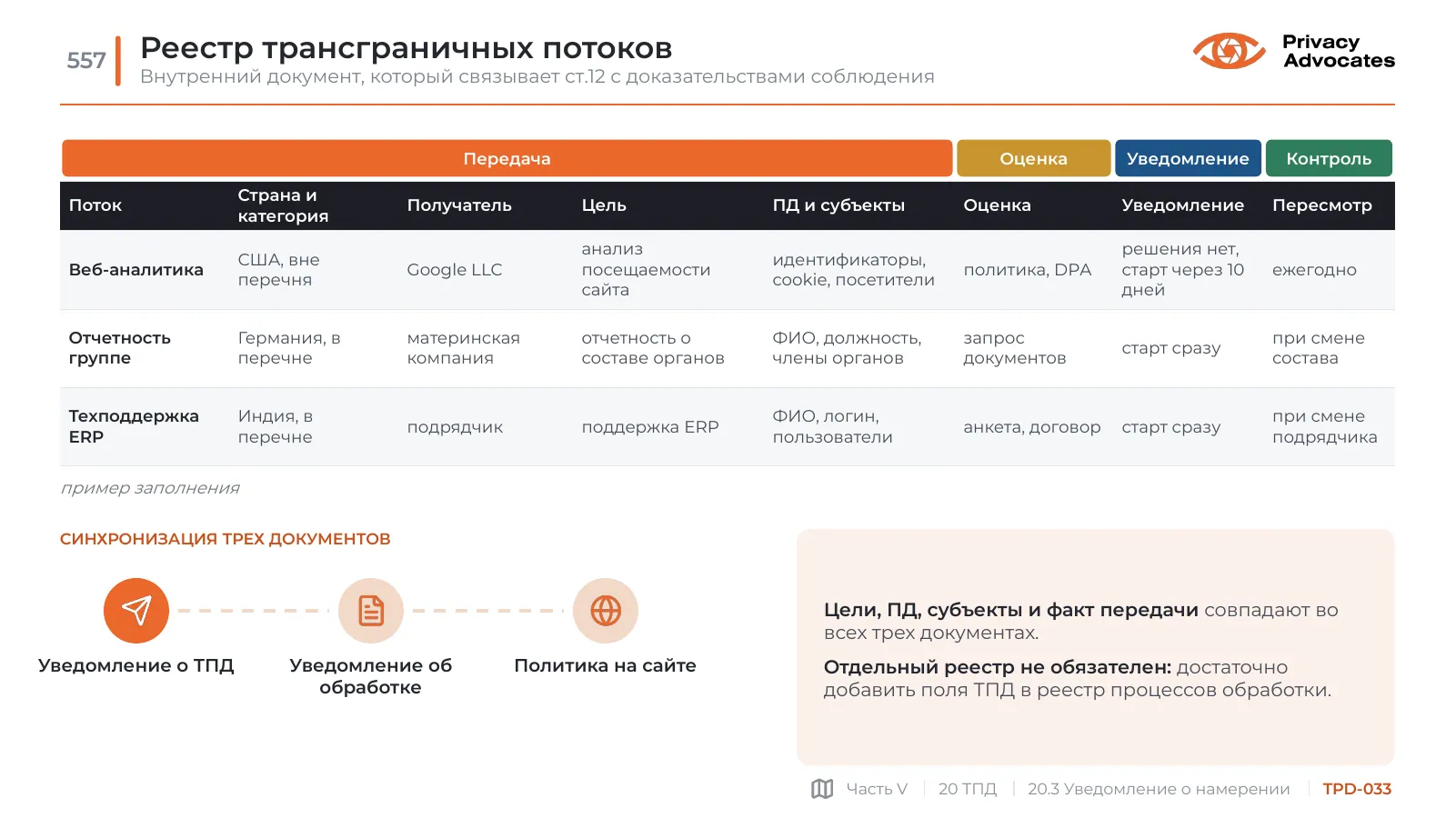
Task: Click the Страна и категория column heading
Action: 283,205
